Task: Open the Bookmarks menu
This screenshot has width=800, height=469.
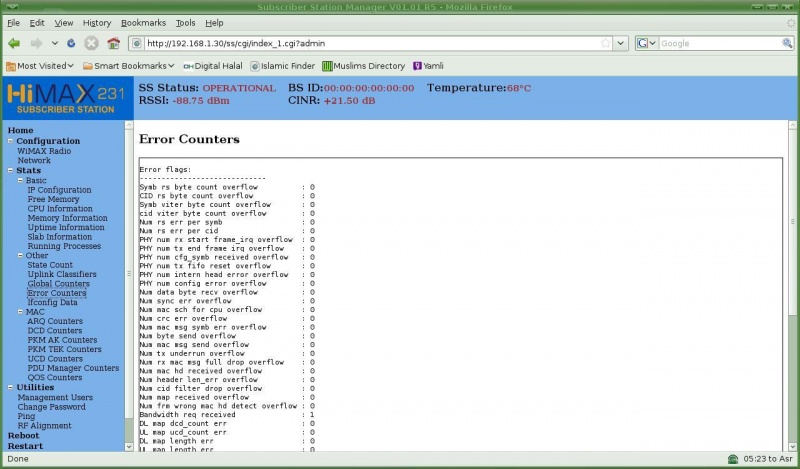Action: click(x=144, y=22)
